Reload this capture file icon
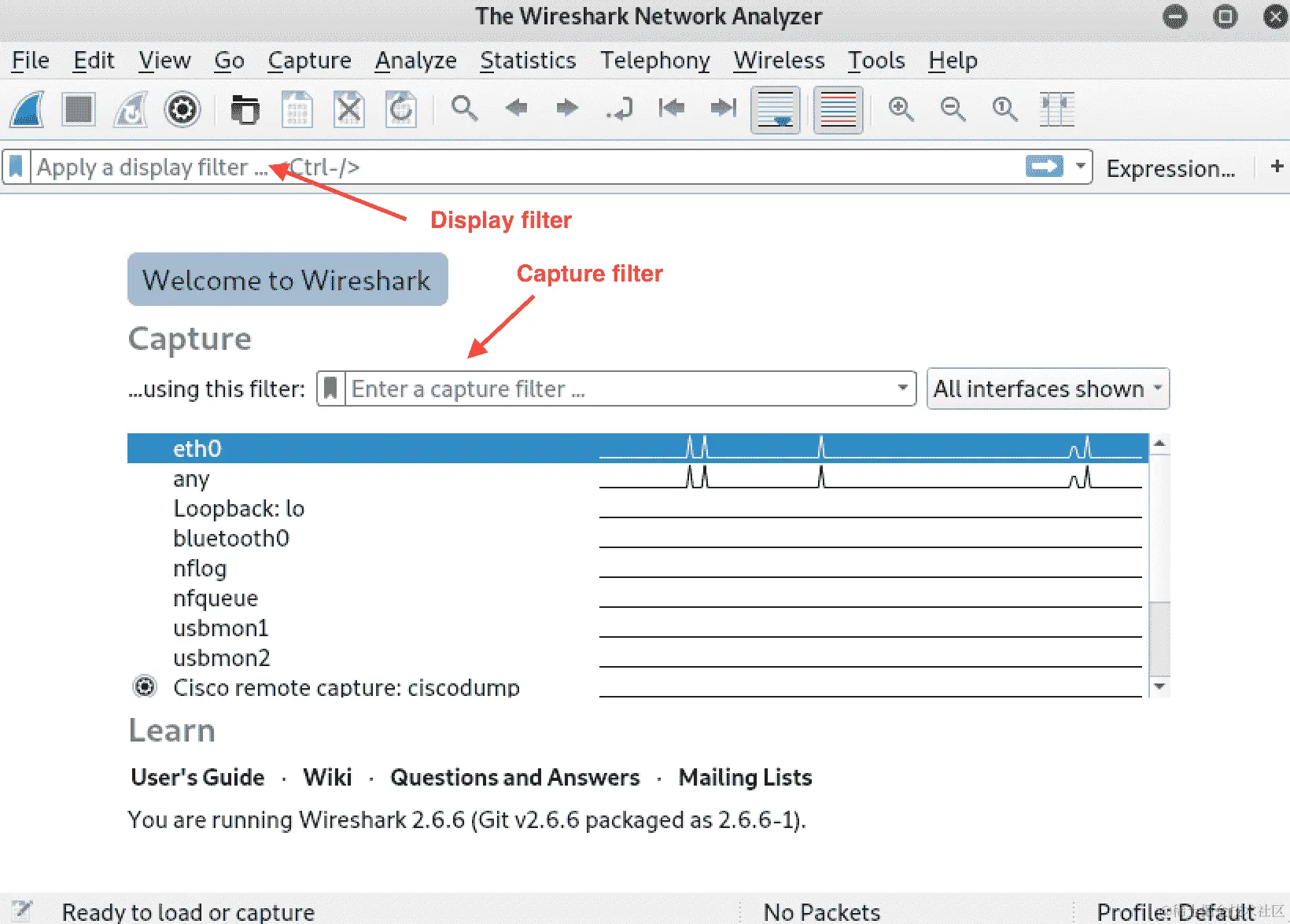1290x924 pixels. (x=400, y=109)
